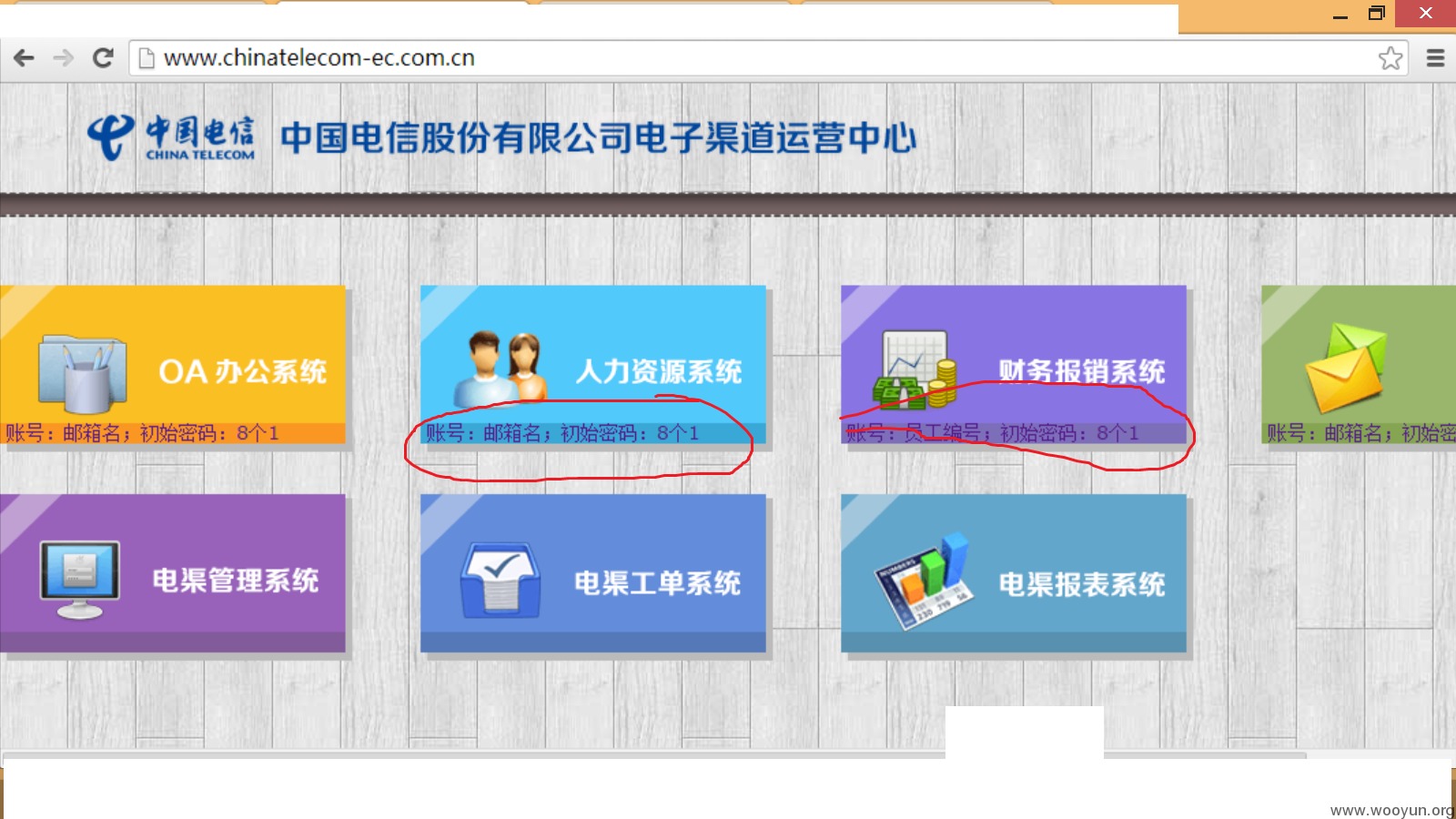Open the browser hamburger menu
The width and height of the screenshot is (1456, 819).
(1436, 58)
